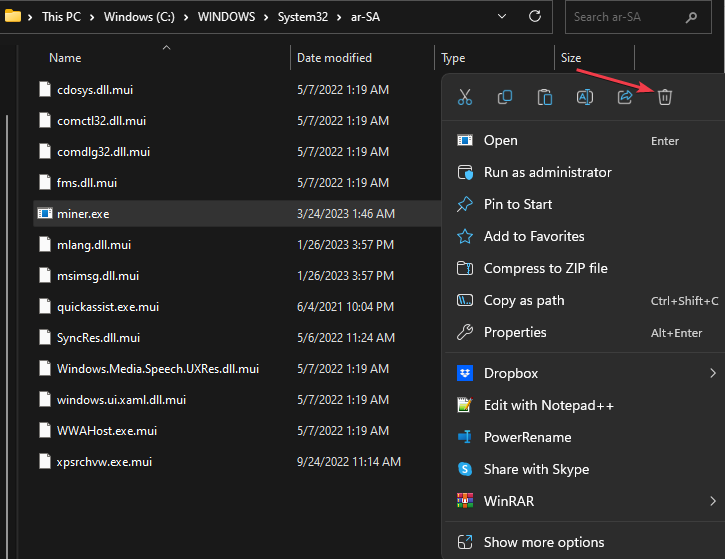Click the Rename icon in context menu

(585, 97)
